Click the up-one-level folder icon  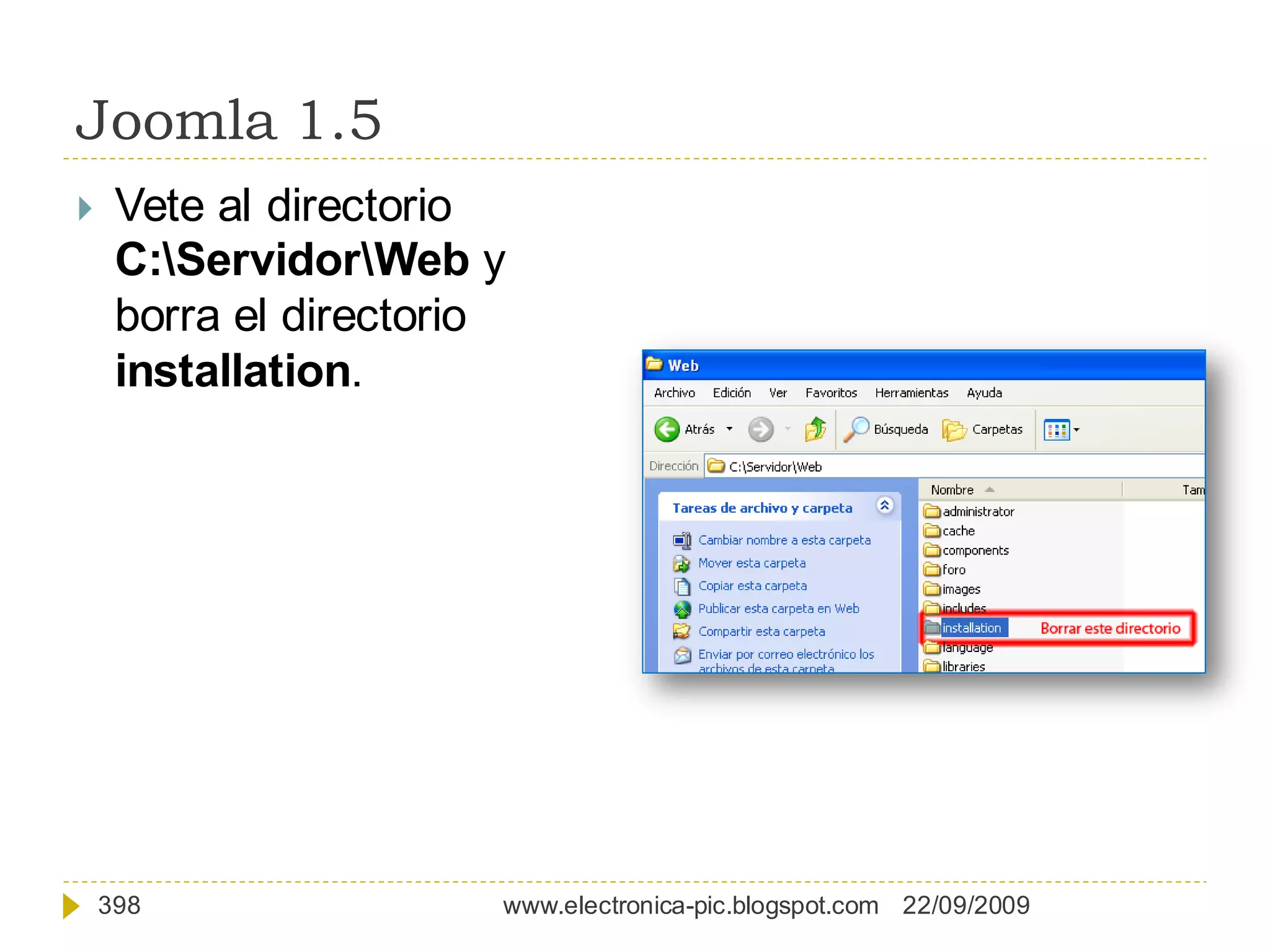coord(815,429)
